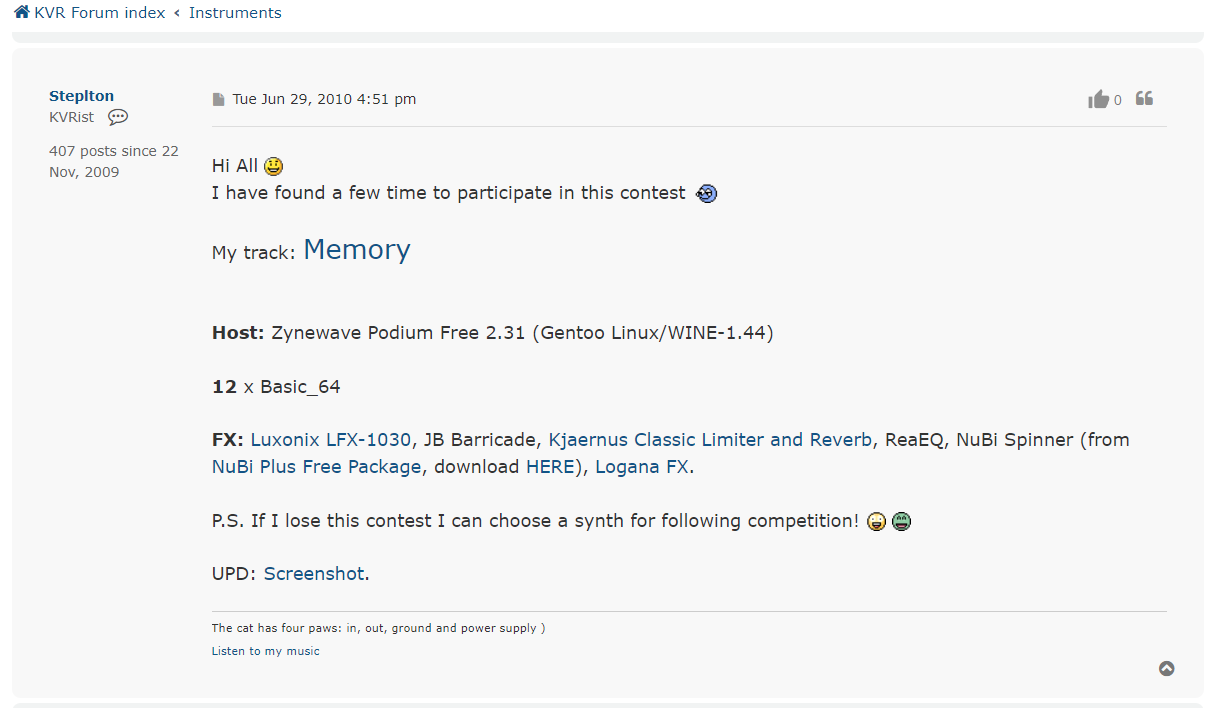Quote this post using quote icon
This screenshot has width=1213, height=708.
point(1145,98)
